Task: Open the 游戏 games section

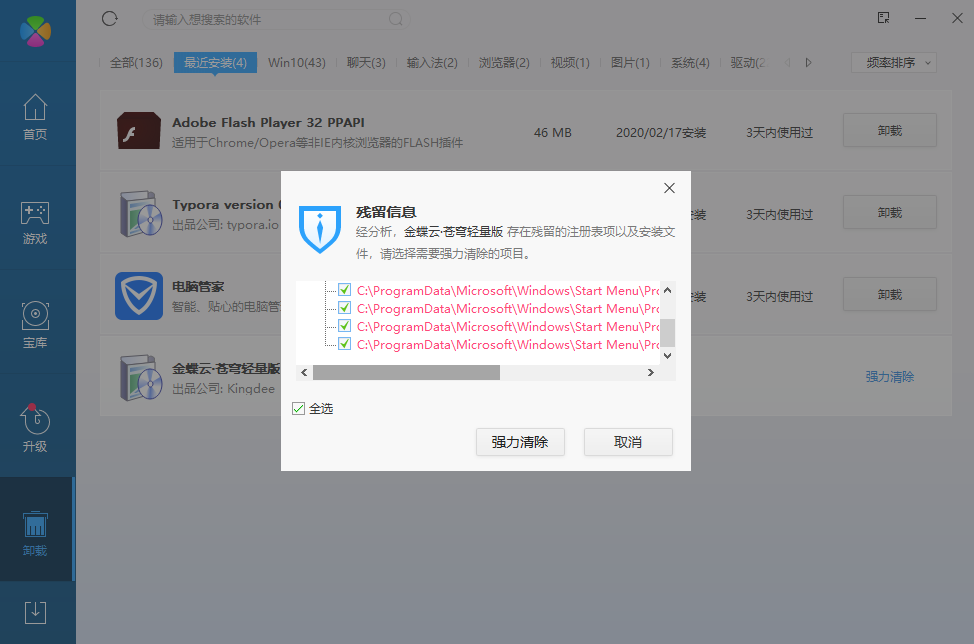Action: click(x=35, y=223)
